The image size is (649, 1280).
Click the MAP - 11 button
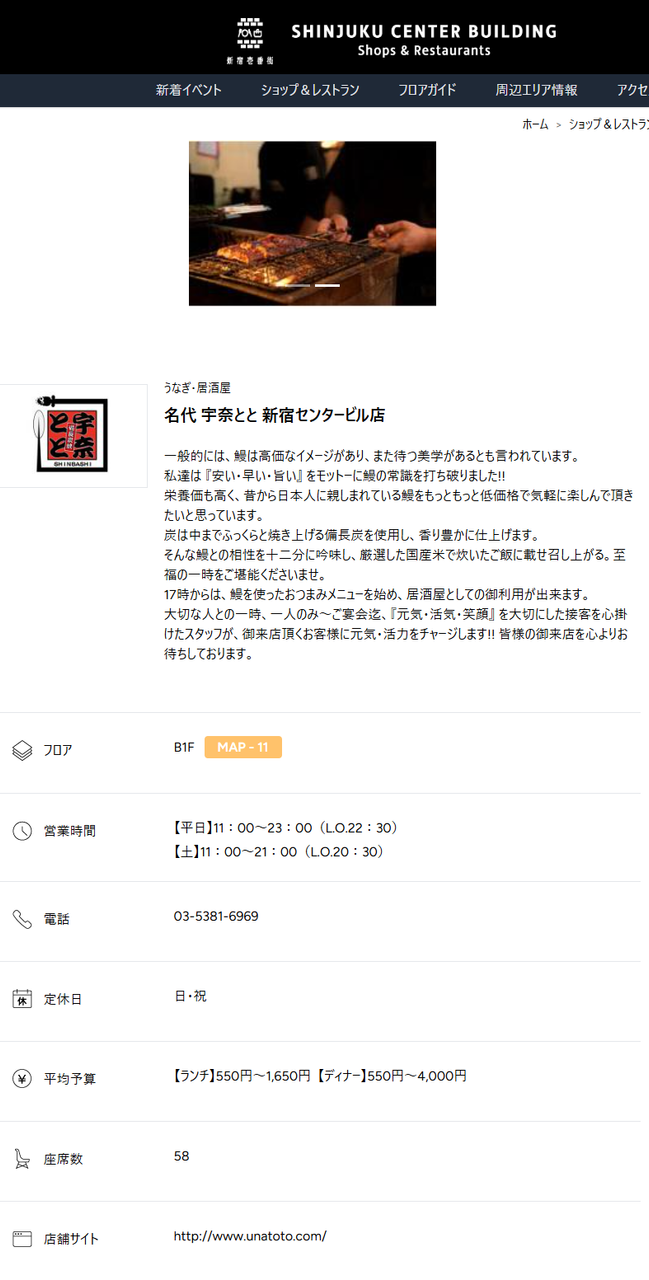(x=243, y=747)
